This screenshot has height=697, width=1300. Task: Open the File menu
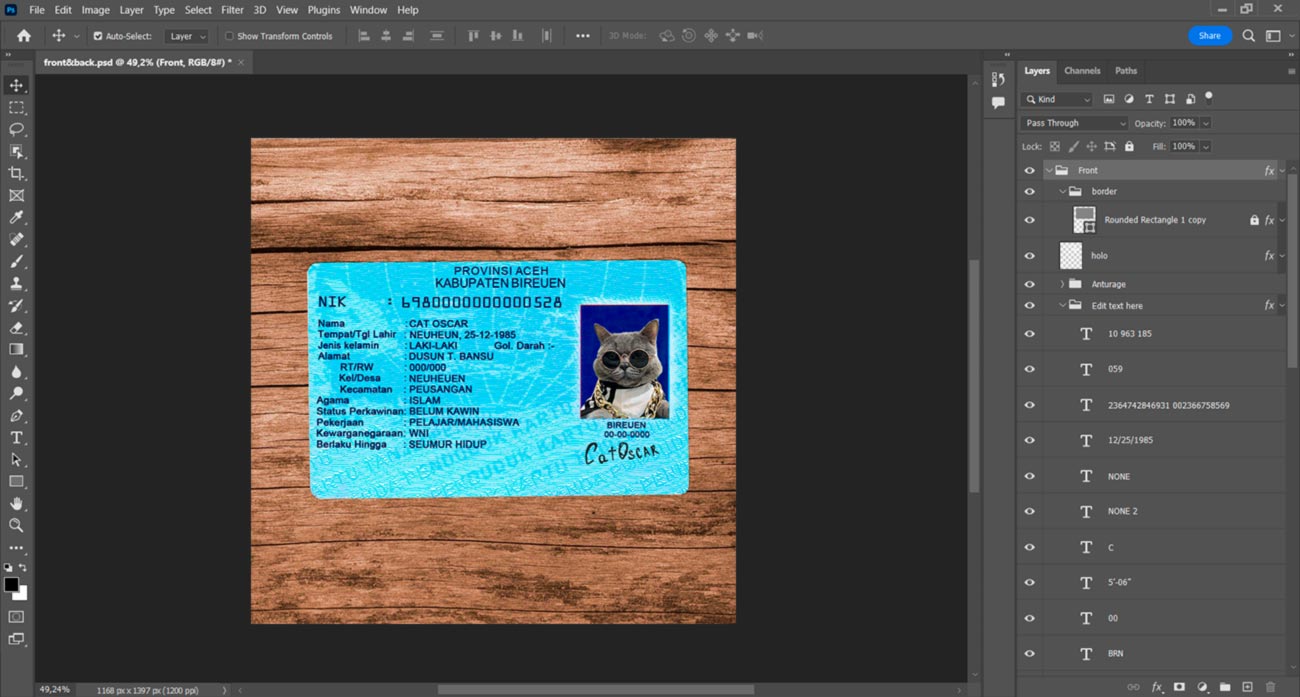[x=37, y=10]
